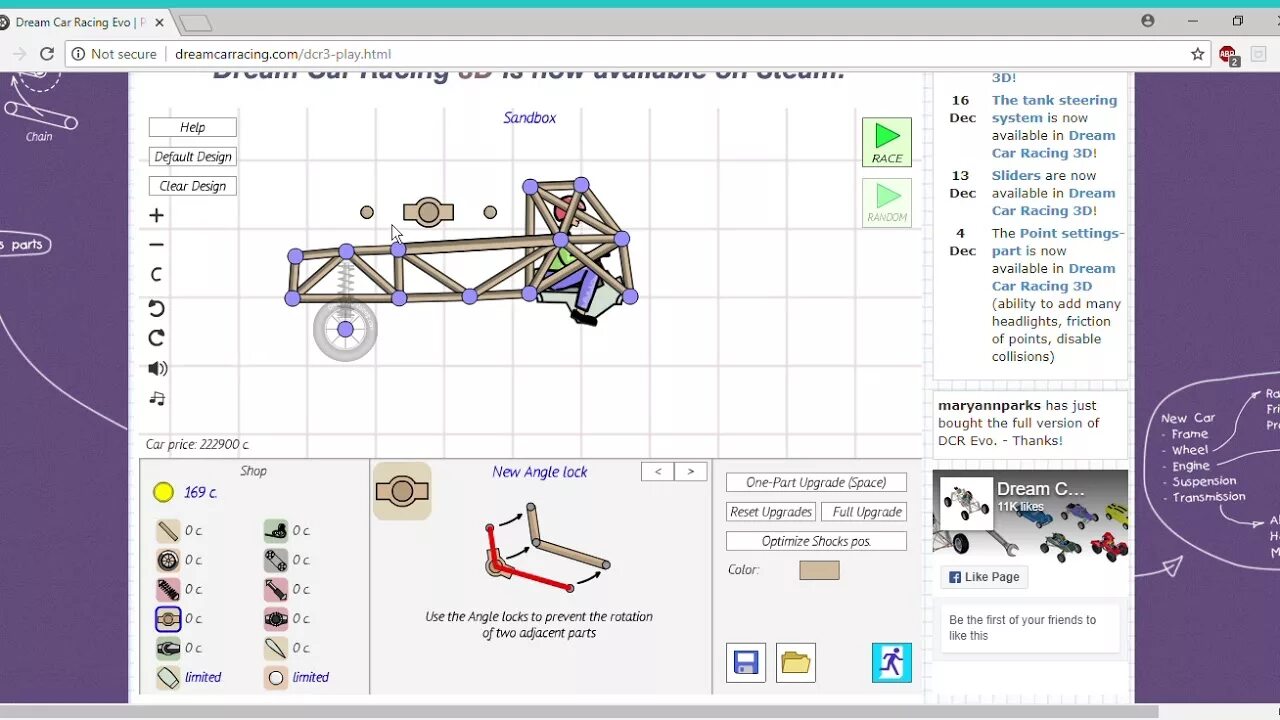Open saved designs folder icon
Viewport: 1280px width, 720px height.
[796, 662]
